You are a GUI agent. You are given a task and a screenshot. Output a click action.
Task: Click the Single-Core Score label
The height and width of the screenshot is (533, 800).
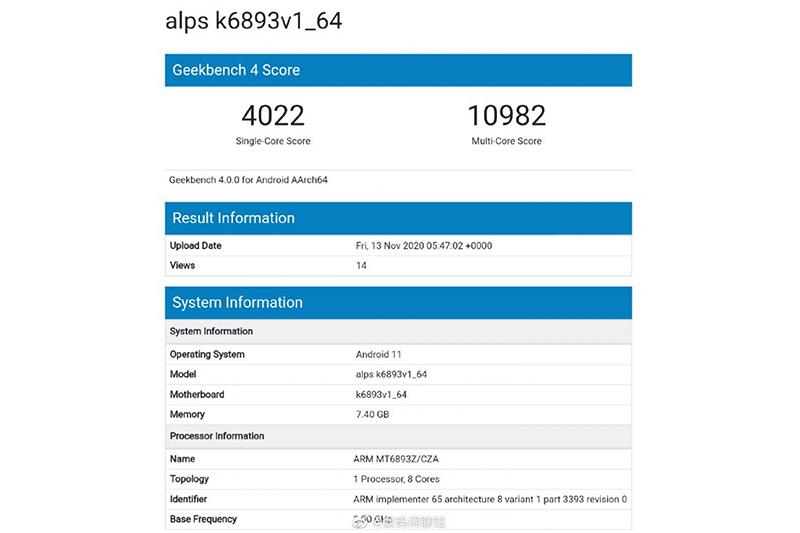pyautogui.click(x=272, y=141)
